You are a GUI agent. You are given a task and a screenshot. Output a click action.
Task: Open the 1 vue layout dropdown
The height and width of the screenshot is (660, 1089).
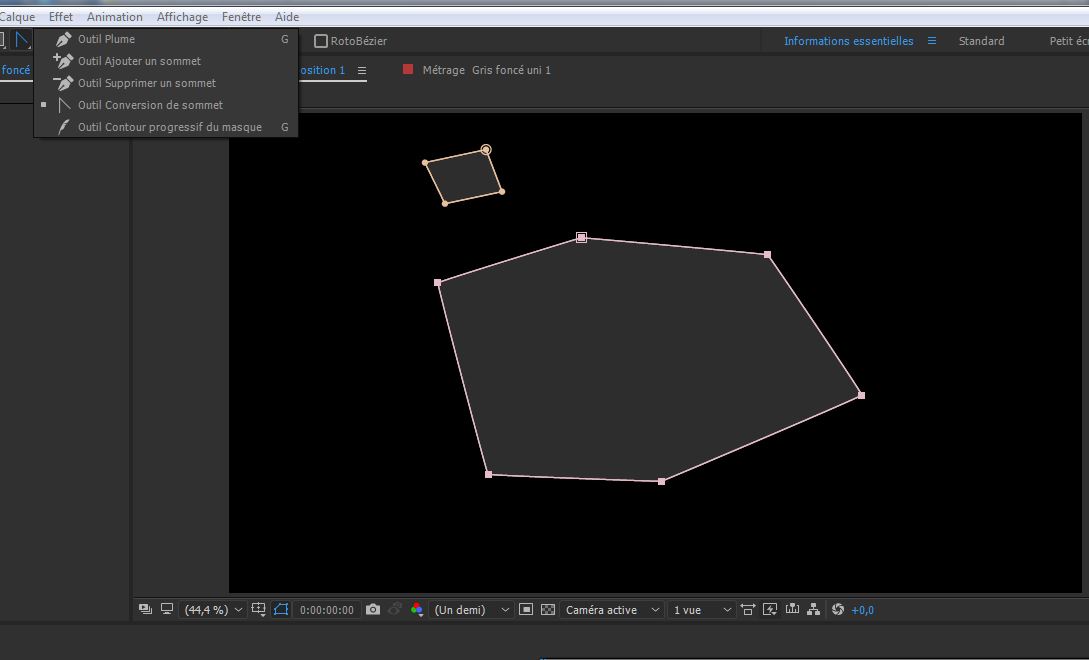[x=699, y=609]
